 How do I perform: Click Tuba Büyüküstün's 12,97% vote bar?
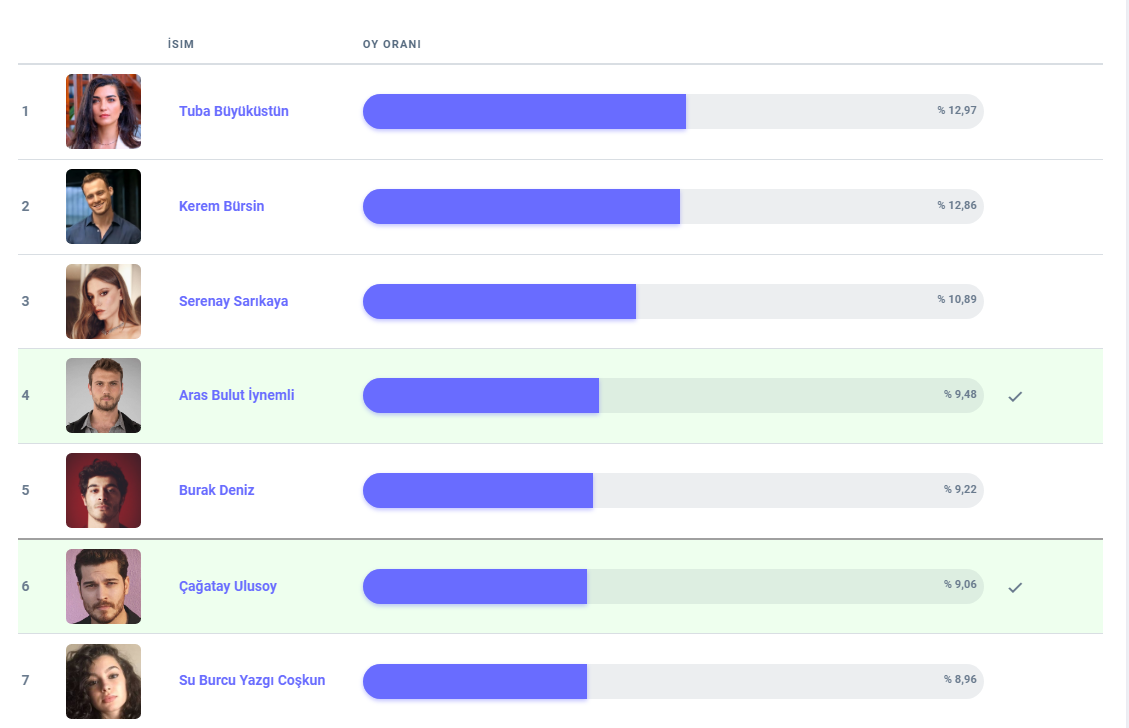(672, 111)
